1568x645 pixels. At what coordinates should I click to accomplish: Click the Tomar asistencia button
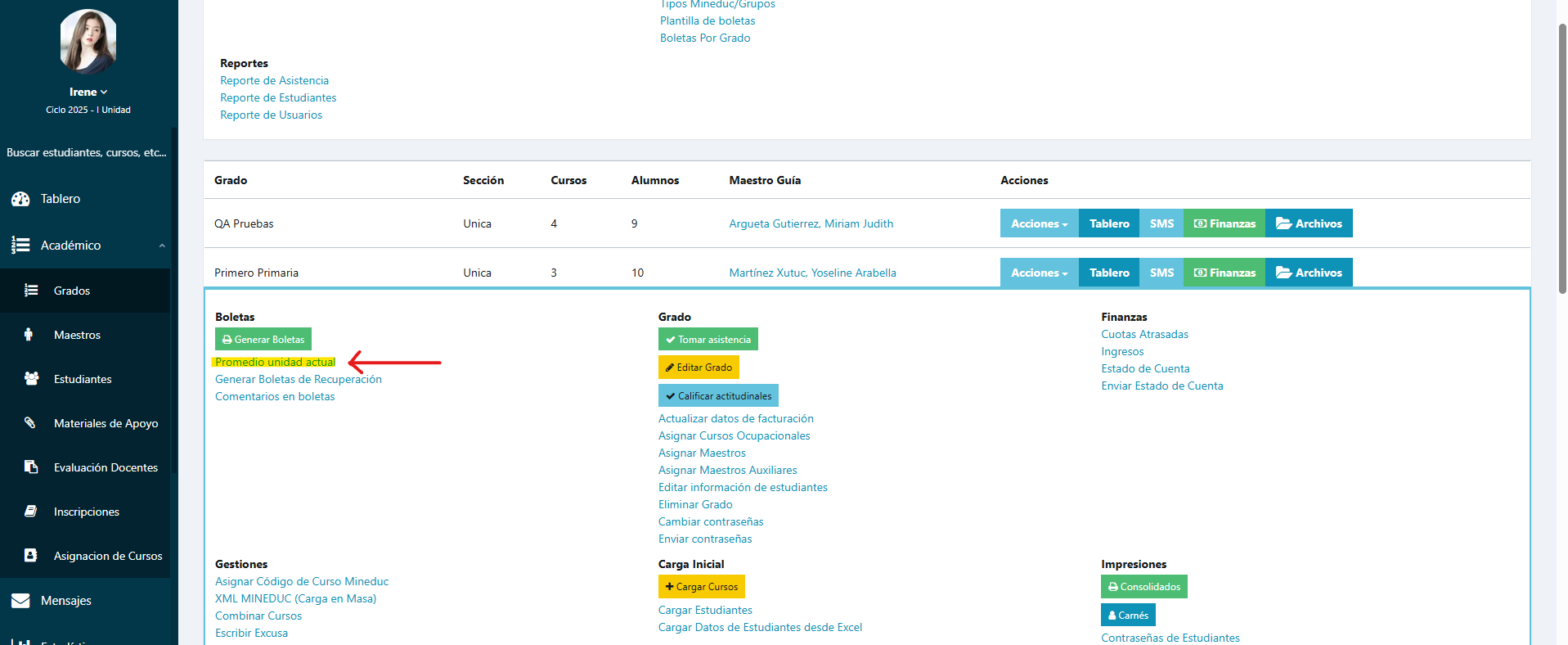point(708,340)
